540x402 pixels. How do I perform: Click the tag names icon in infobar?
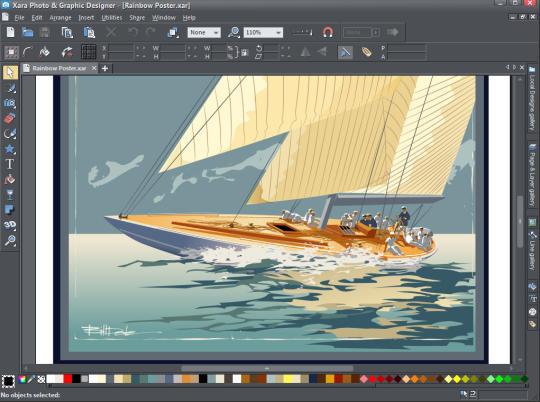(366, 52)
